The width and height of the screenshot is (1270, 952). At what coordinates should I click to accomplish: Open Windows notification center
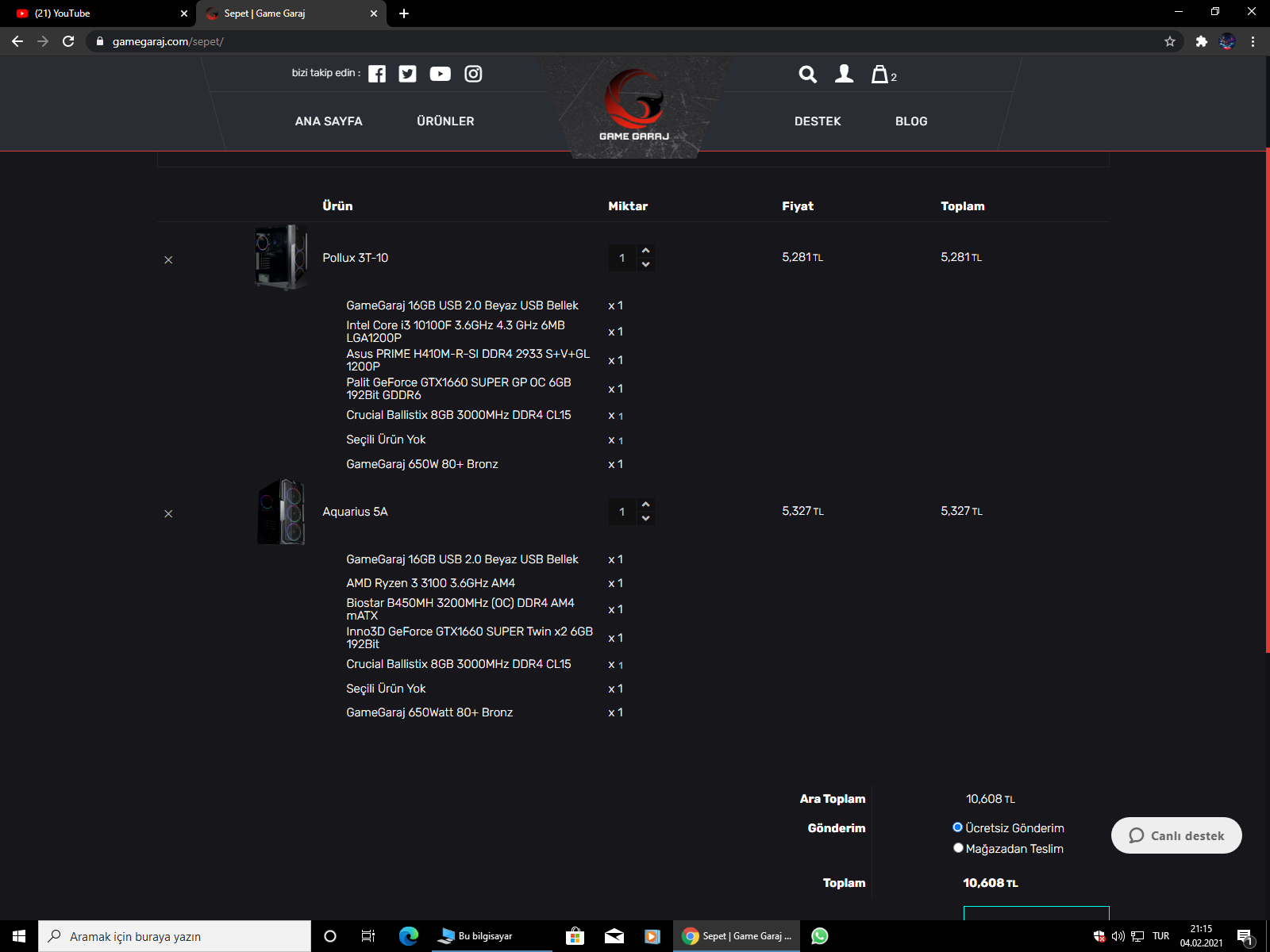[x=1245, y=936]
